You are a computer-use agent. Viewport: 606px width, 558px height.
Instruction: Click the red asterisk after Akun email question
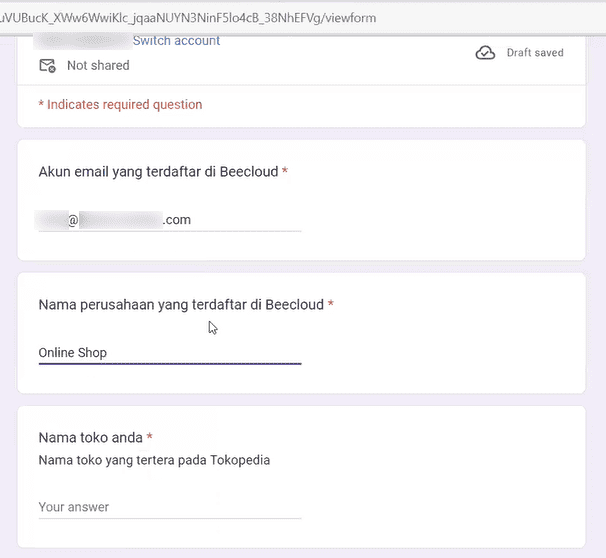285,170
